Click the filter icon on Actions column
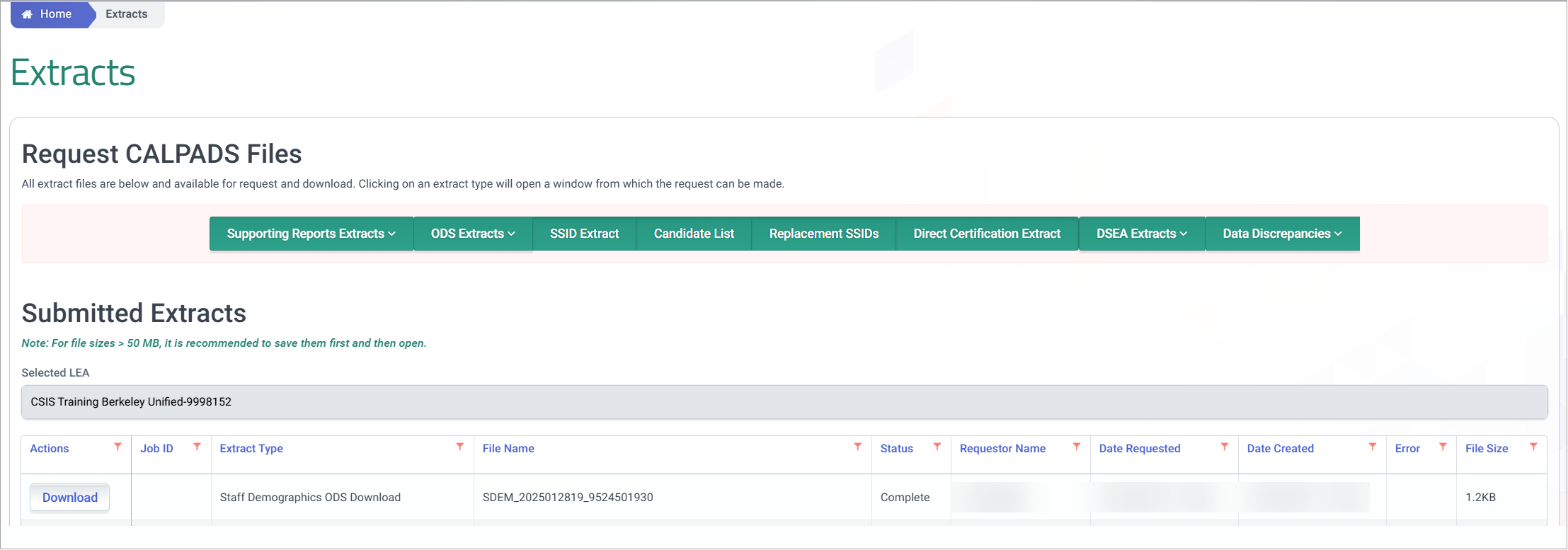This screenshot has height=550, width=1568. pyautogui.click(x=118, y=447)
